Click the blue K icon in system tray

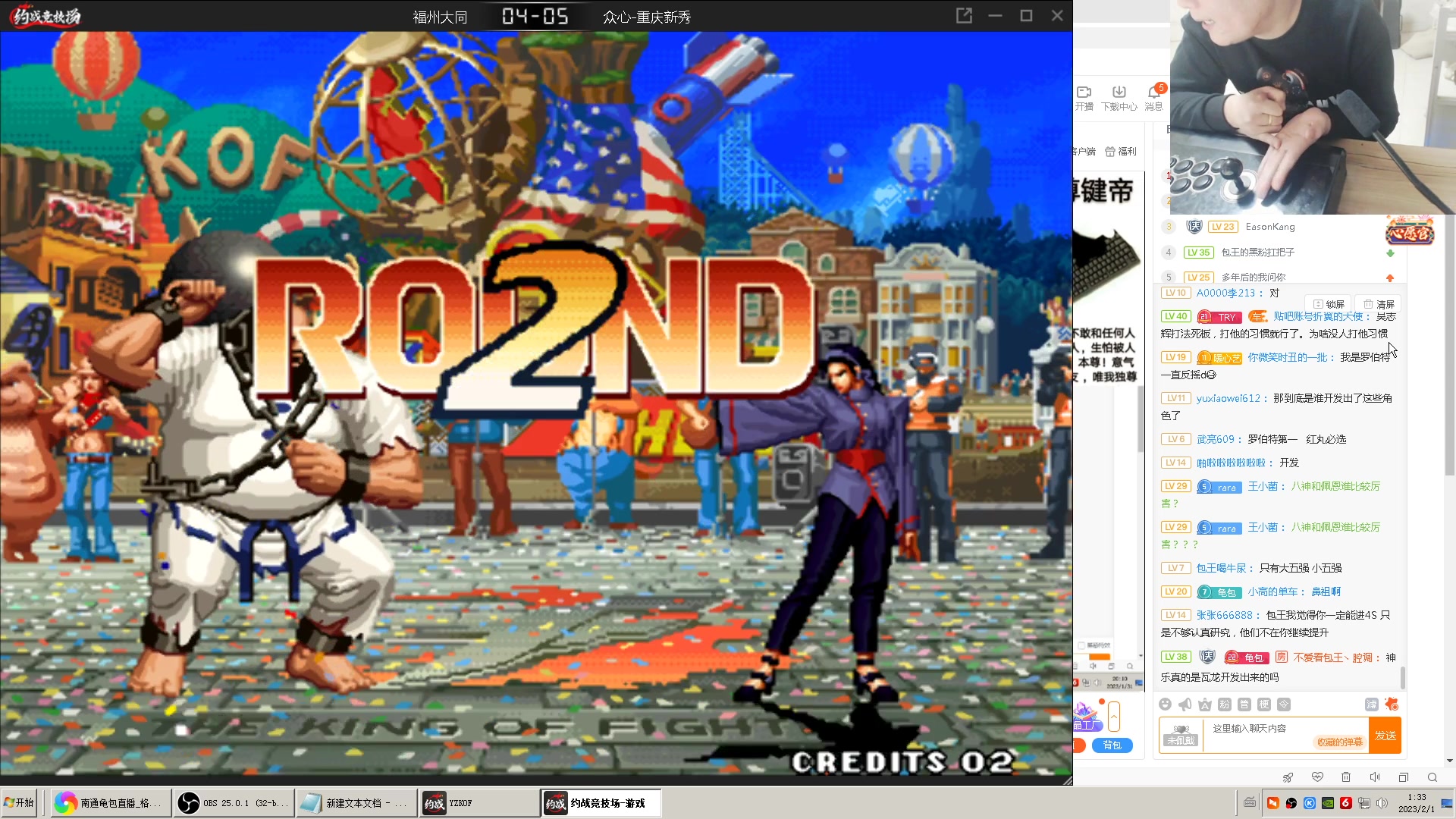(x=1310, y=803)
